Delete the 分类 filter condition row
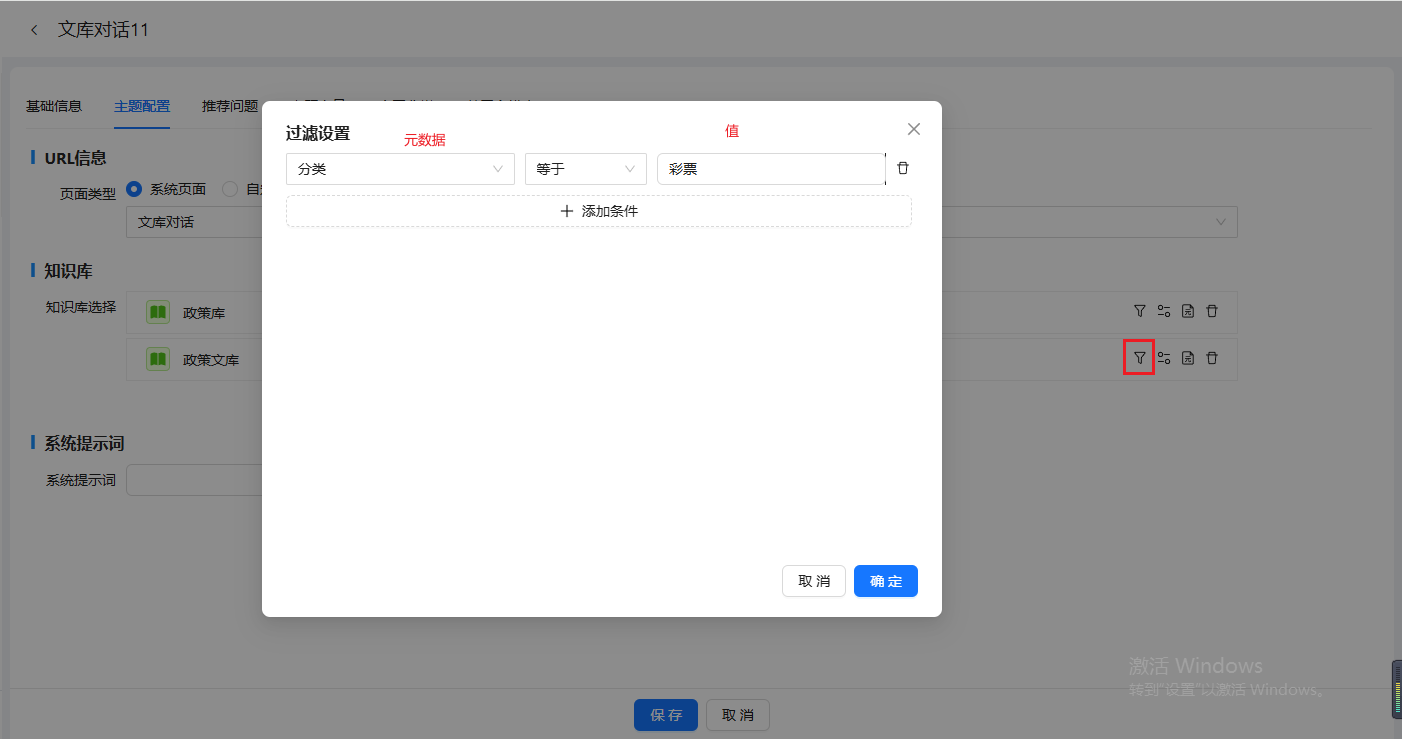 point(903,168)
